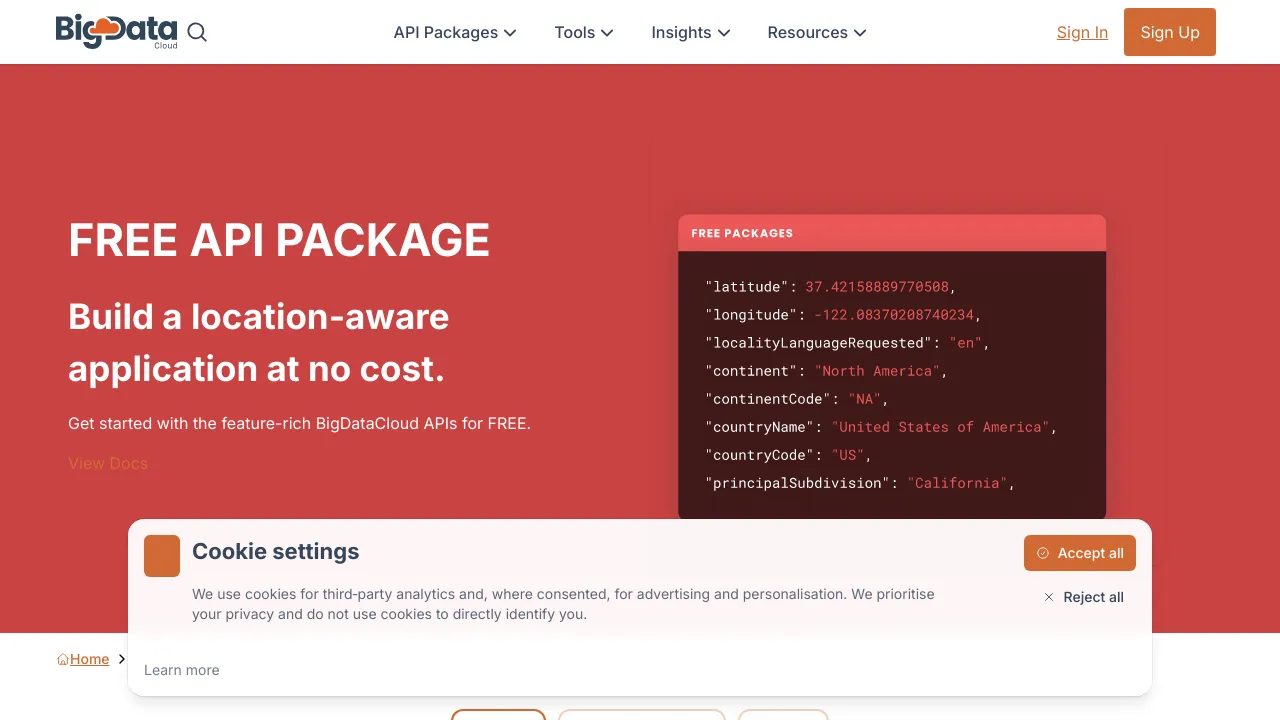Click the Cookie settings title
This screenshot has height=720, width=1280.
275,551
